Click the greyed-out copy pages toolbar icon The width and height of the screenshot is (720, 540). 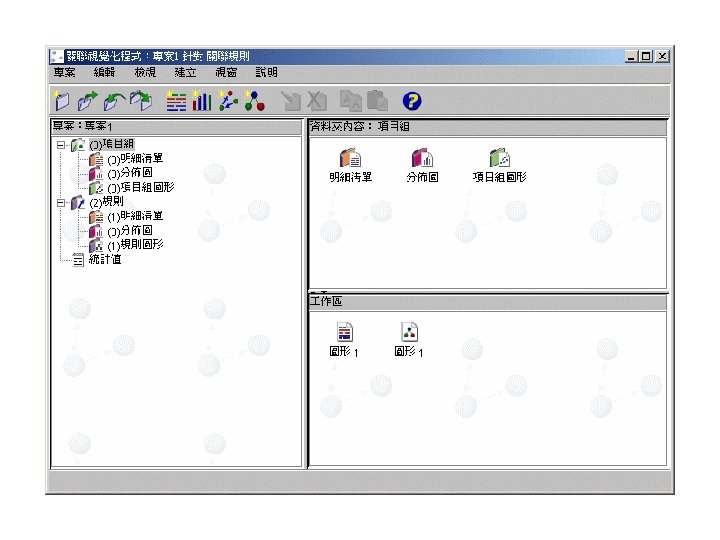(x=351, y=101)
